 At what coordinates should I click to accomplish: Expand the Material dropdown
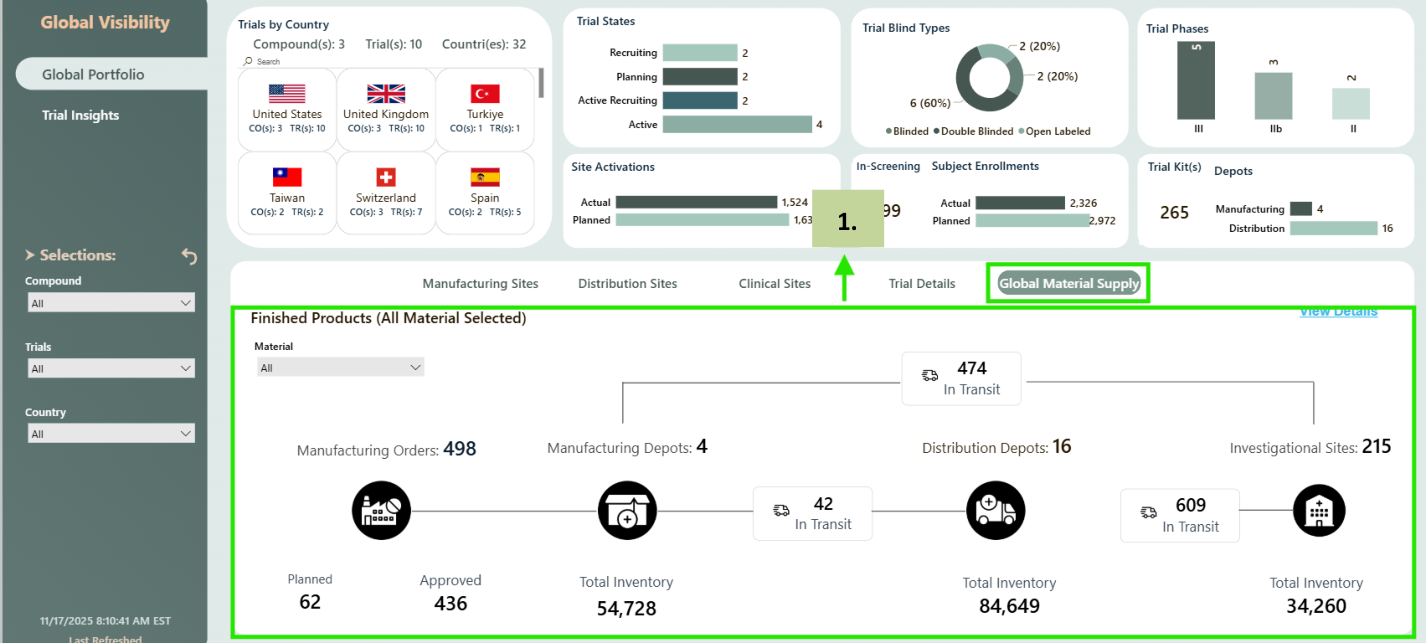339,368
